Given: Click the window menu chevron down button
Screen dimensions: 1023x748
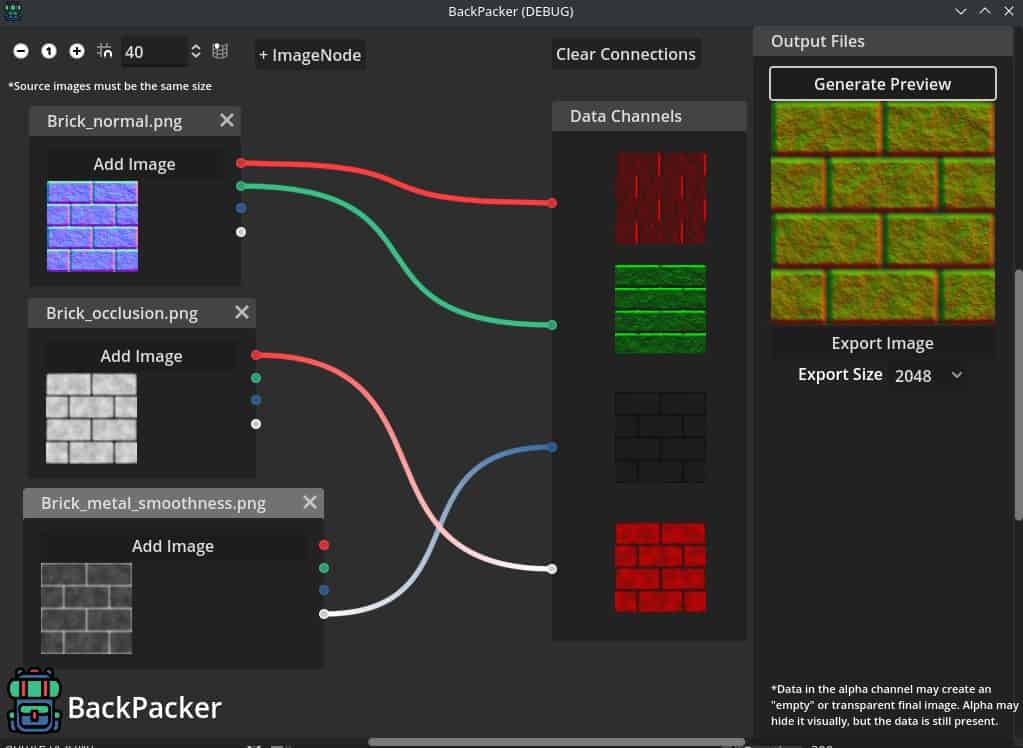Looking at the screenshot, I should point(960,11).
